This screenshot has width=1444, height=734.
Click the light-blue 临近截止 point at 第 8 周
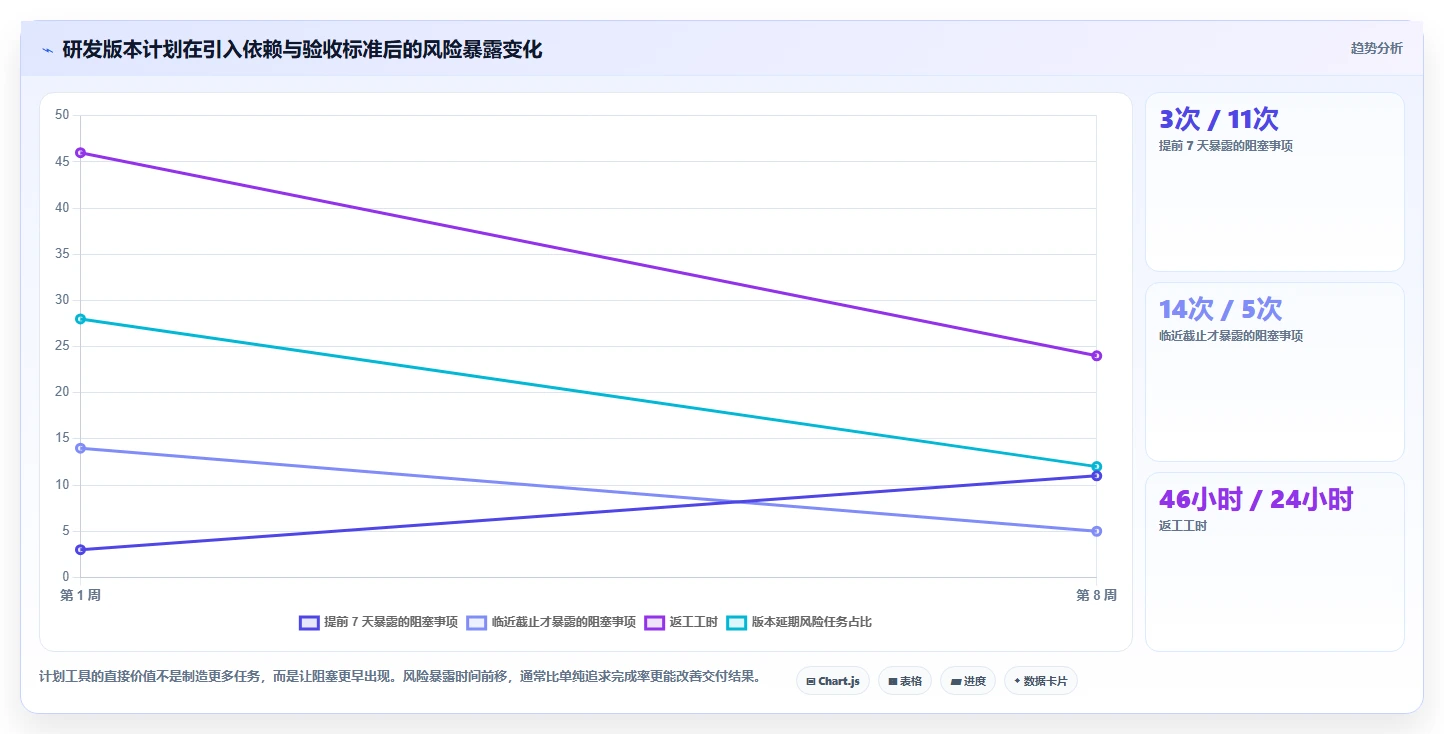coord(1096,531)
